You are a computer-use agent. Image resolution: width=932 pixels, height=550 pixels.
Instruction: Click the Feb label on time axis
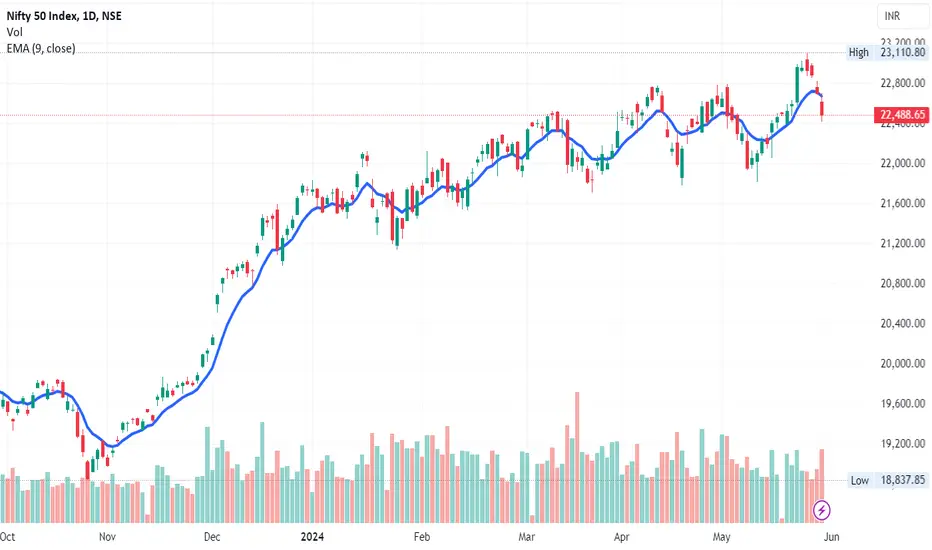click(x=421, y=536)
